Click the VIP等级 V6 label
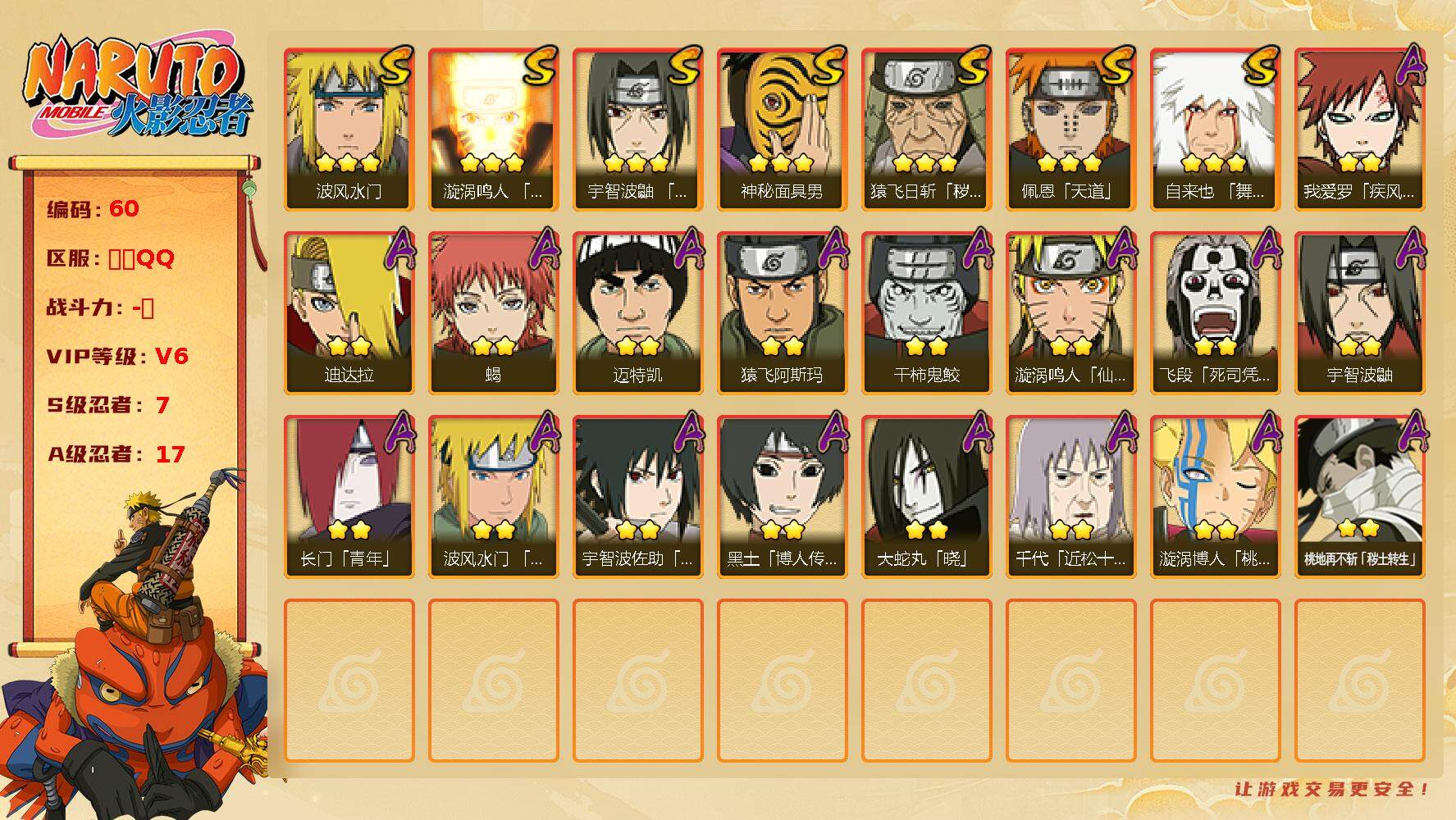 (x=117, y=356)
